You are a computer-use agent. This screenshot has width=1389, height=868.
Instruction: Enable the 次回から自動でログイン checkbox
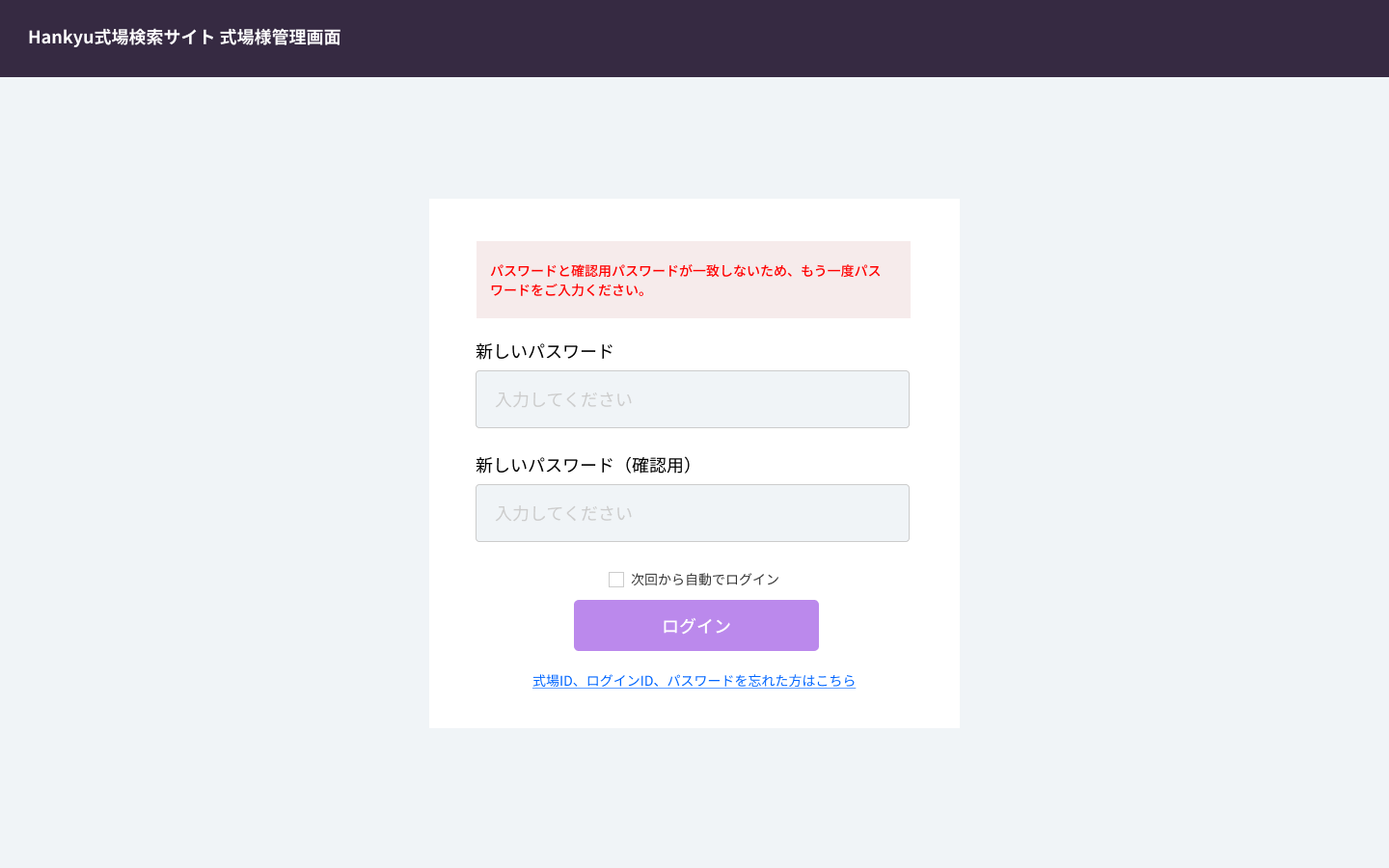616,580
